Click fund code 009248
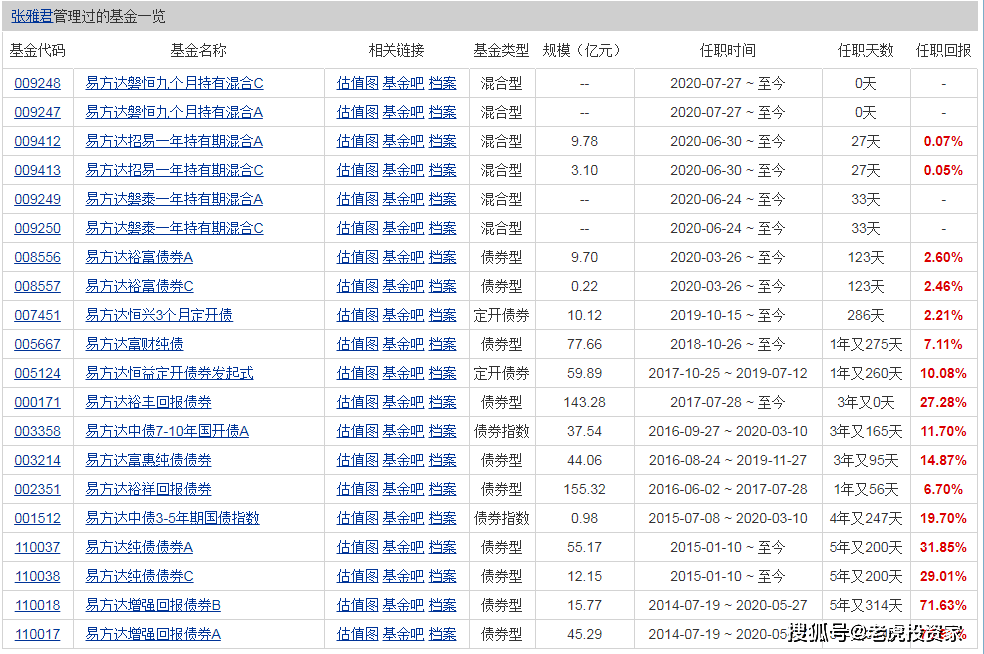The image size is (984, 654). [37, 83]
